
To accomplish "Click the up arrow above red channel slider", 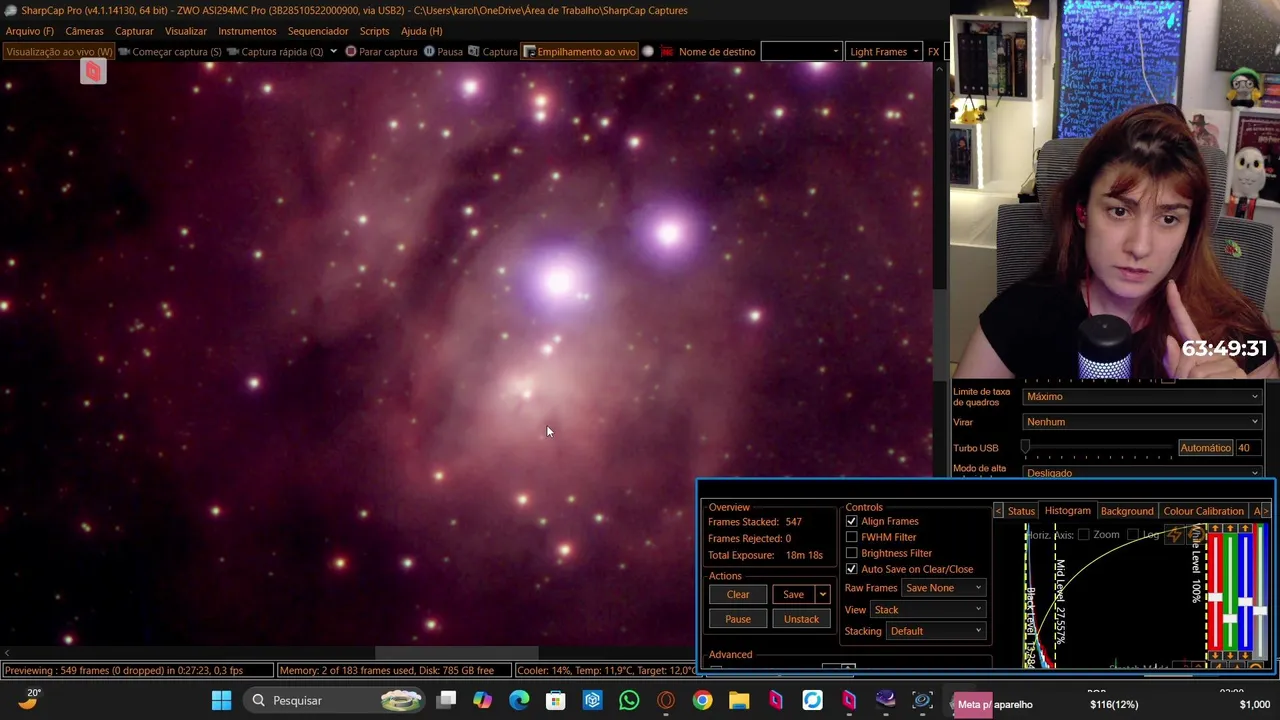I will click(1216, 528).
